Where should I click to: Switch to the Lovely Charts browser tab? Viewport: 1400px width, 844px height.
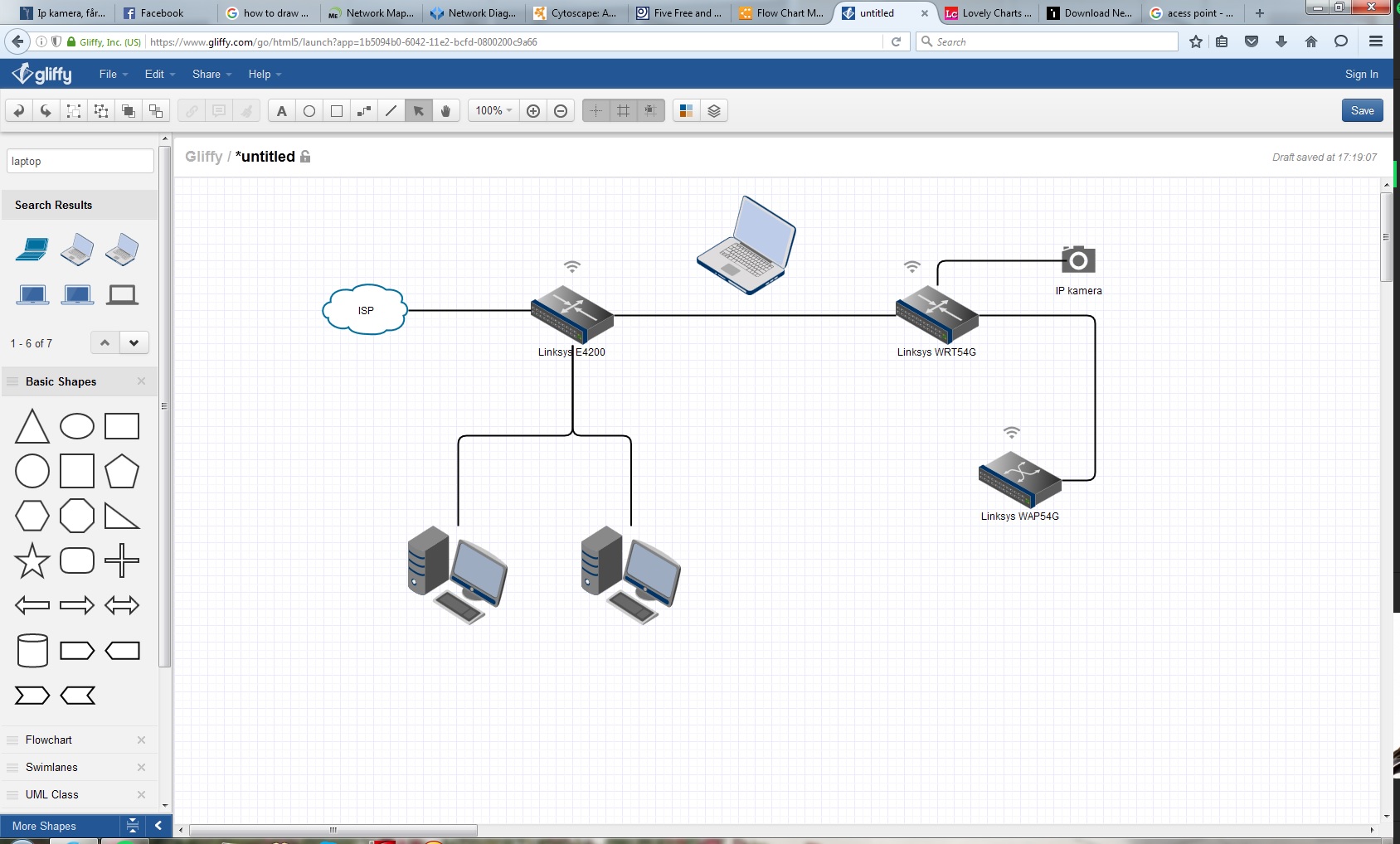click(989, 12)
